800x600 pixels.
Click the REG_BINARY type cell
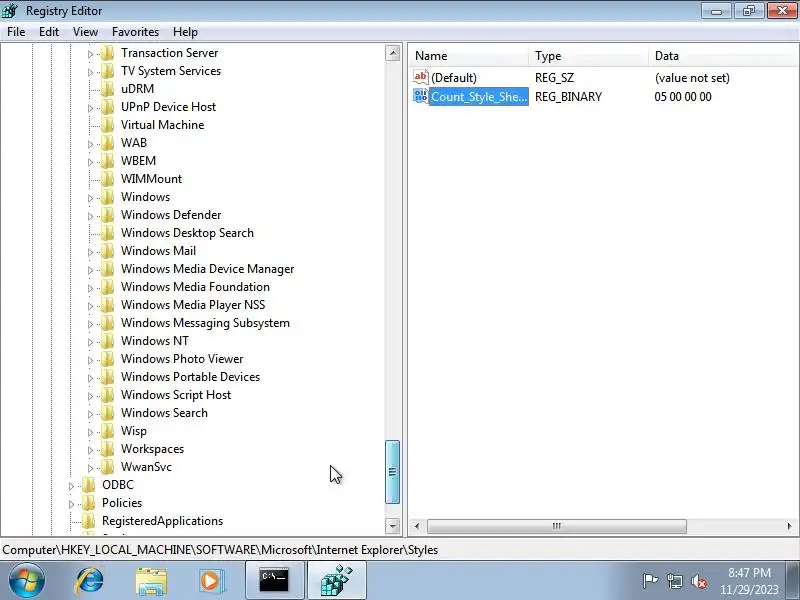[568, 96]
